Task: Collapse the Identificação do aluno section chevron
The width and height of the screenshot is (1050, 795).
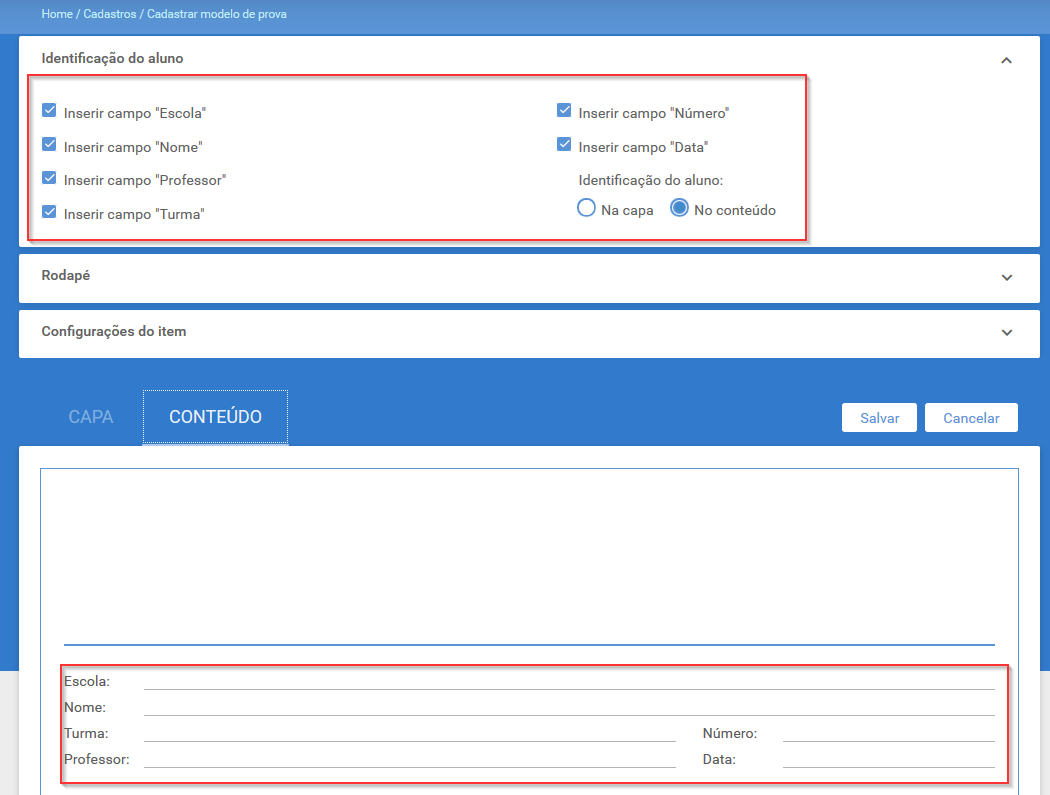Action: click(x=1006, y=60)
